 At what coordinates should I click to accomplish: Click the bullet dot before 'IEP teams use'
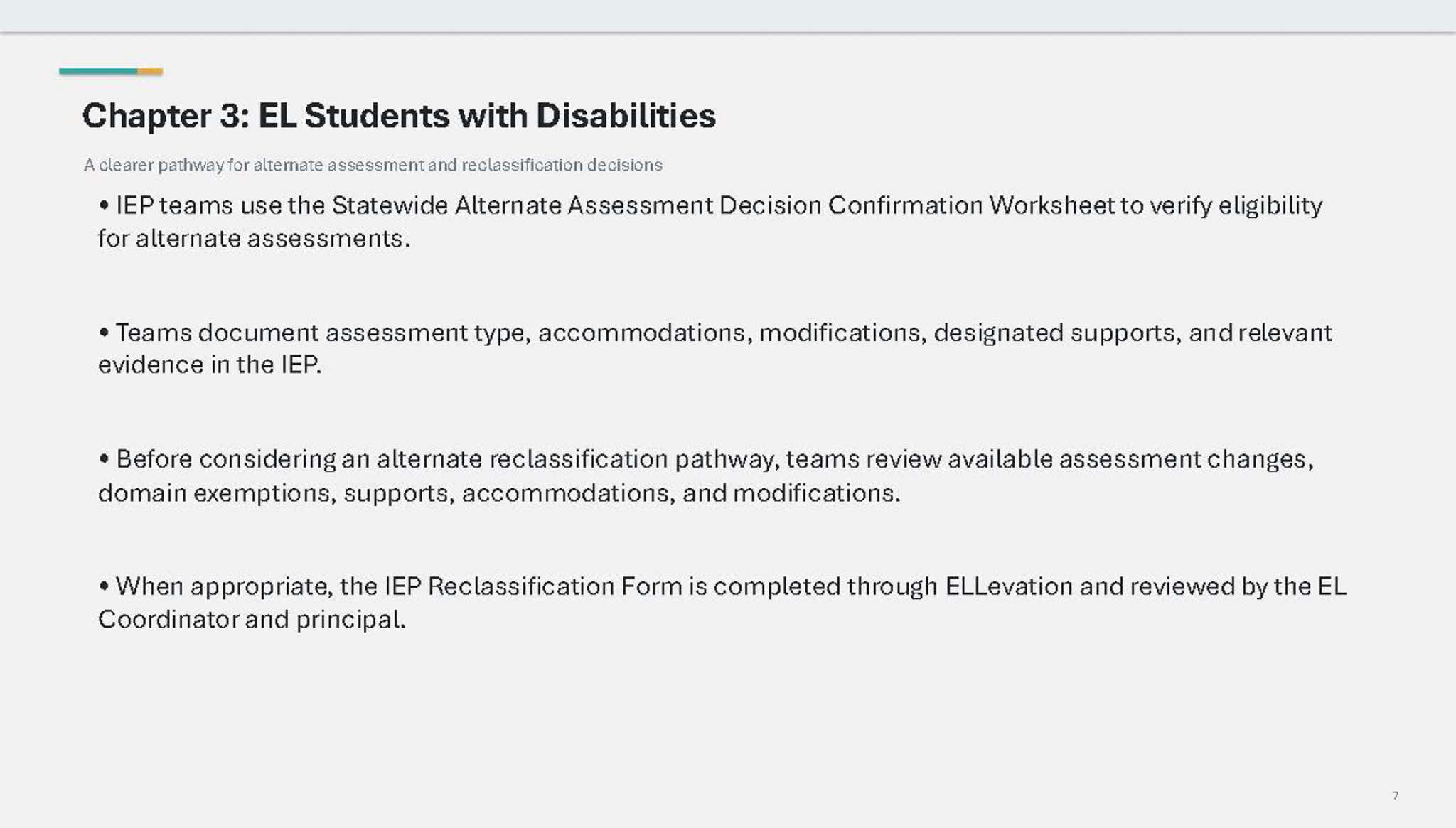pyautogui.click(x=105, y=206)
